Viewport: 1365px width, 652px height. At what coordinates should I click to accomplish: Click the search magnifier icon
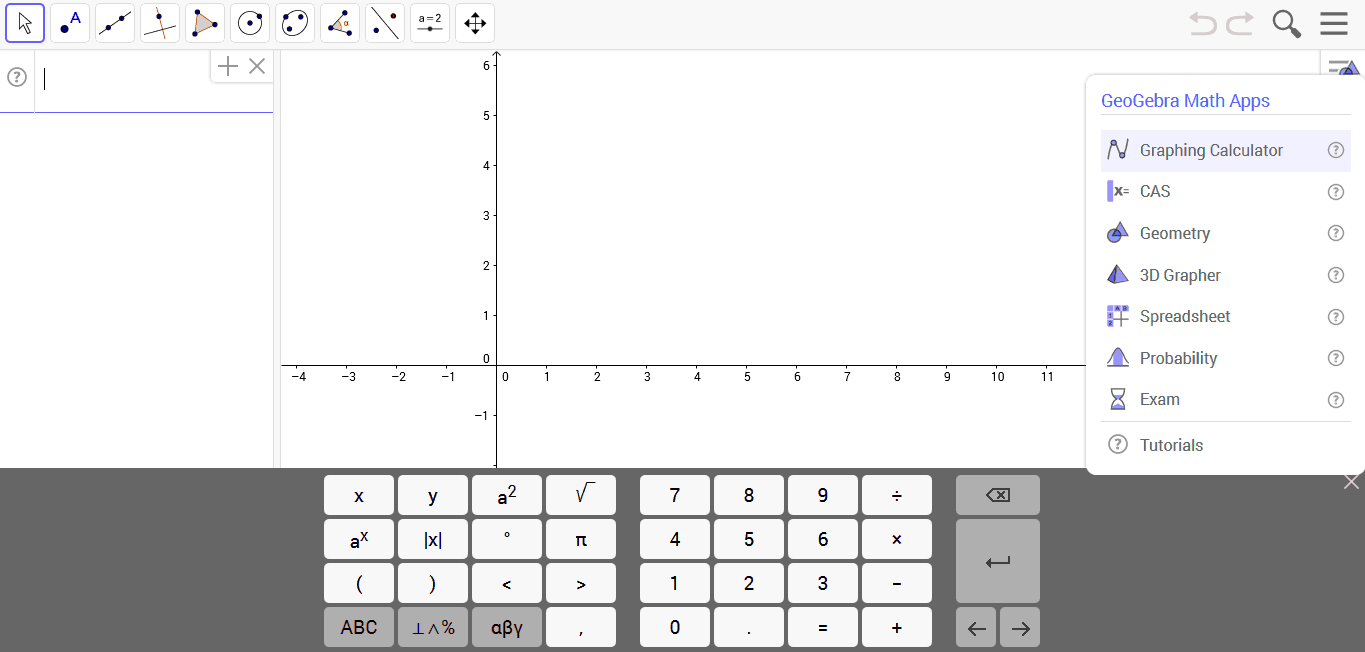1286,23
